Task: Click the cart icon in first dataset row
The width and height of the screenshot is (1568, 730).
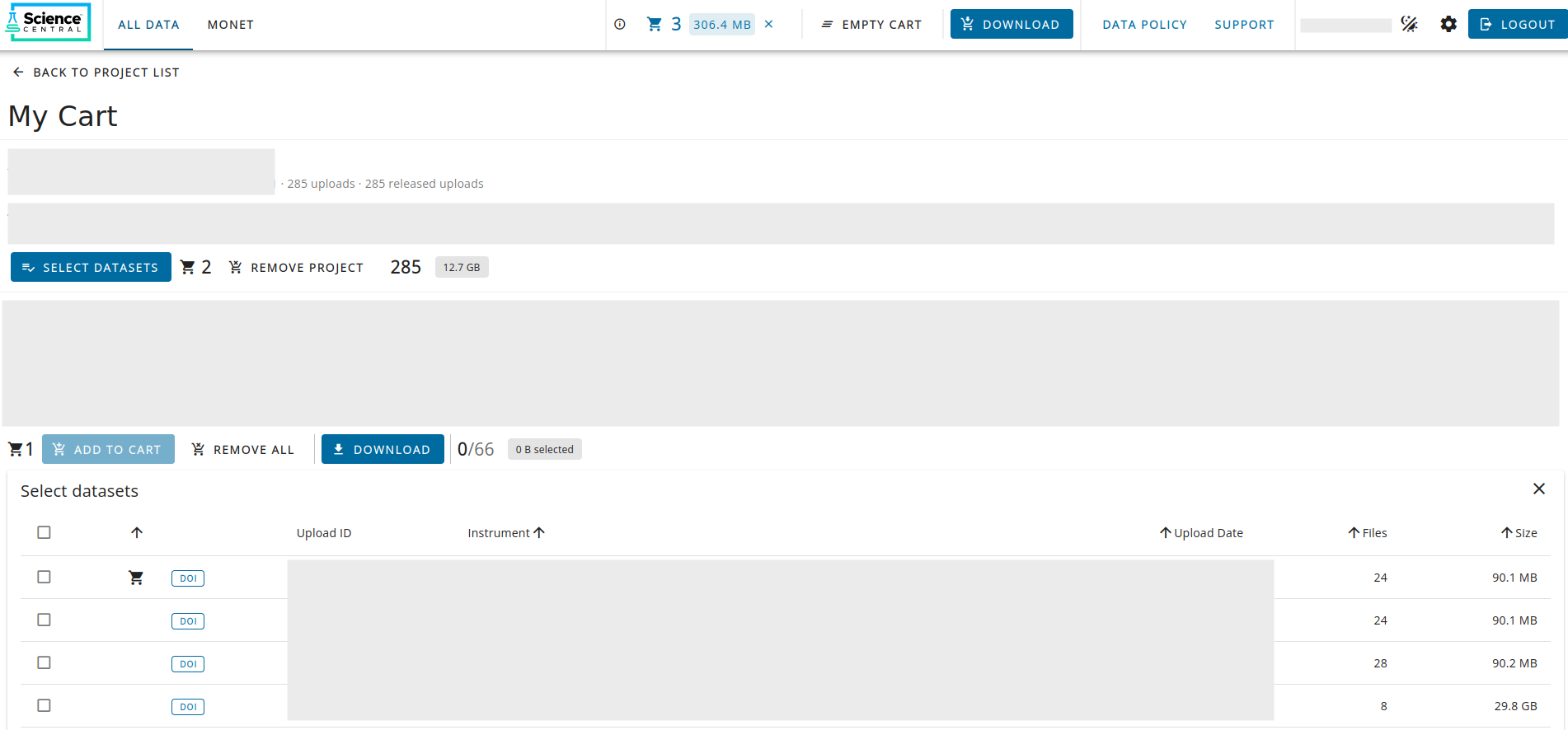Action: (x=136, y=578)
